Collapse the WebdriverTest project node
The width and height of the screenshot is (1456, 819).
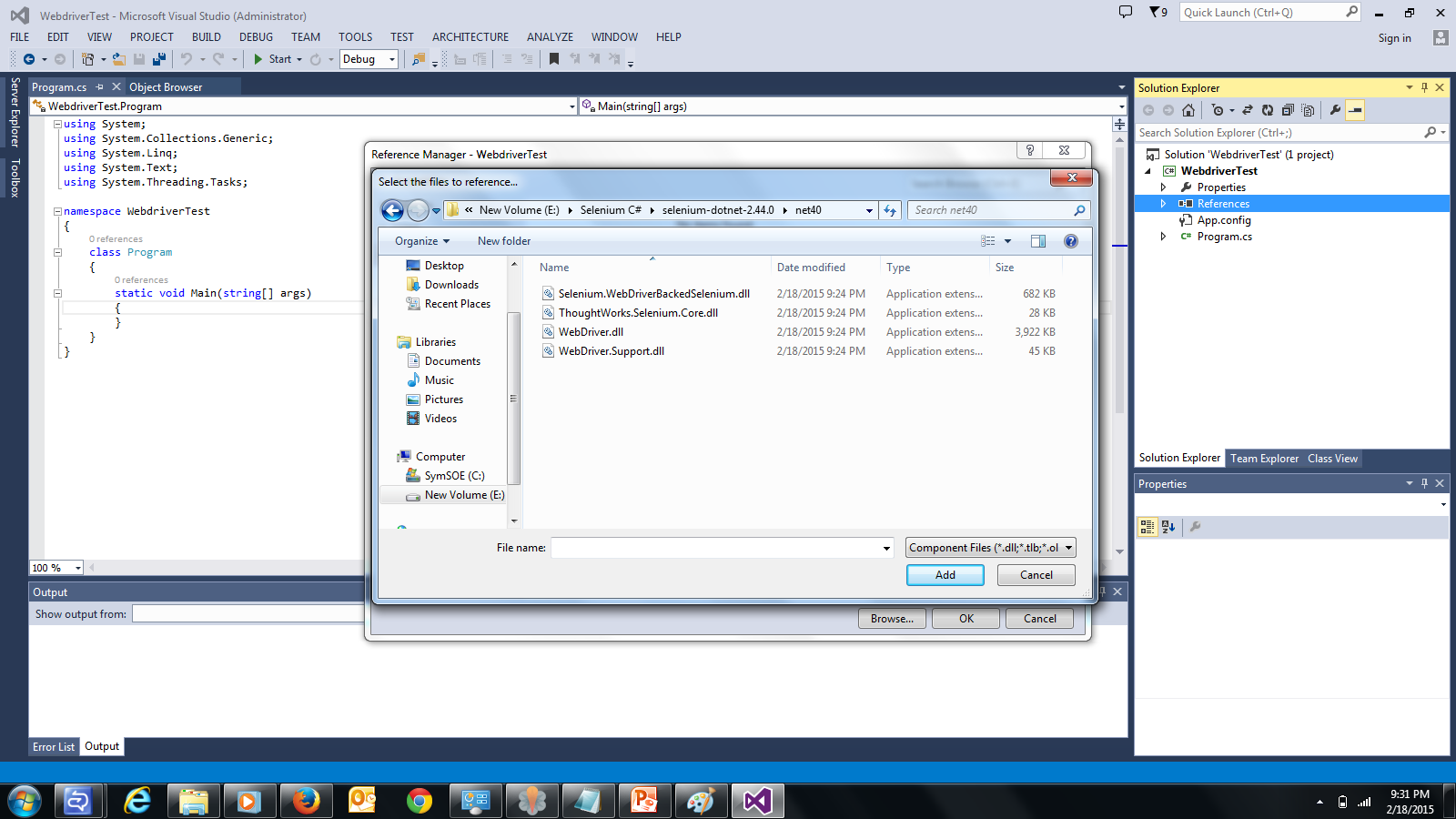[x=1148, y=171]
